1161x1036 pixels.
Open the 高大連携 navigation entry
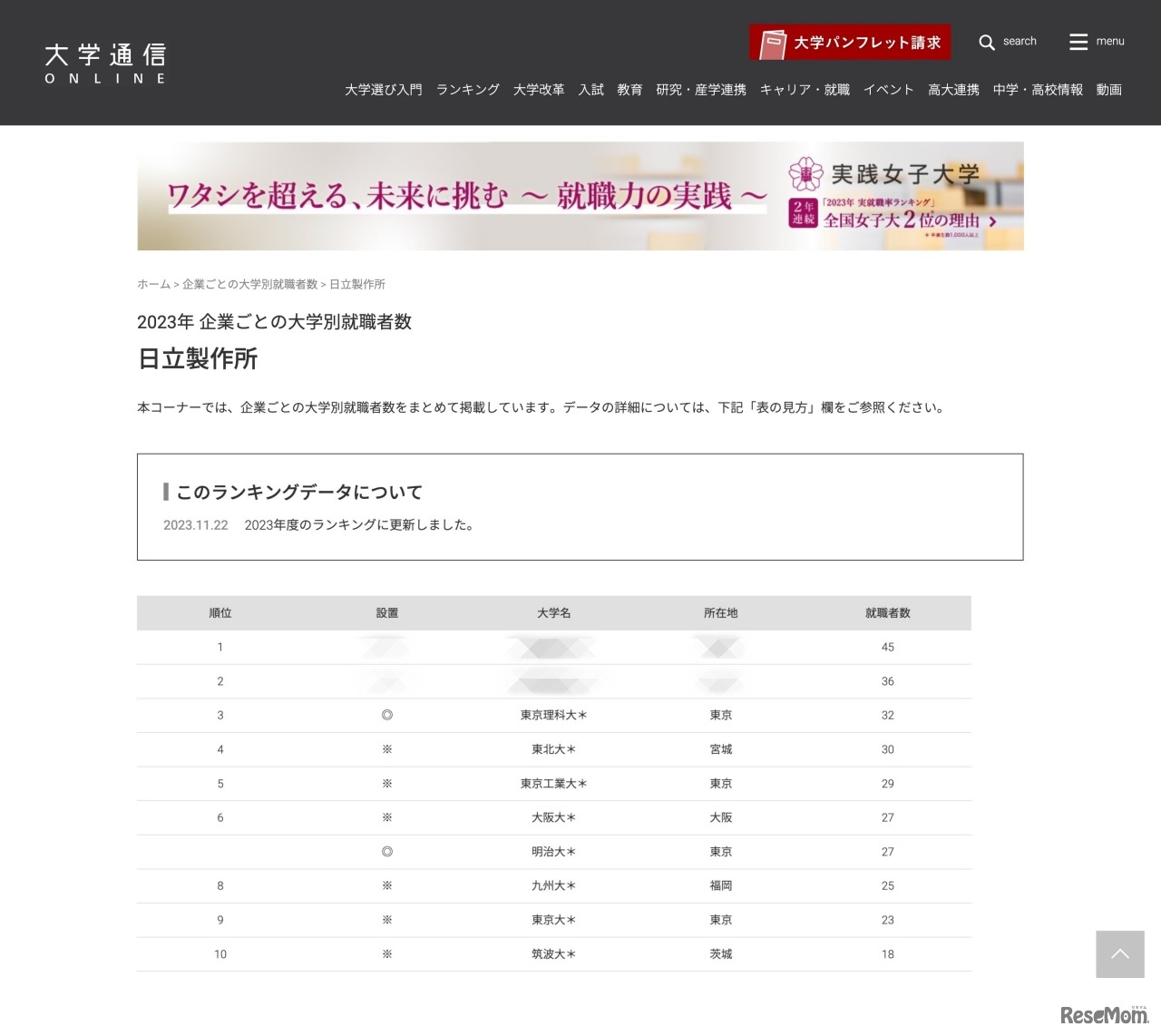[953, 90]
